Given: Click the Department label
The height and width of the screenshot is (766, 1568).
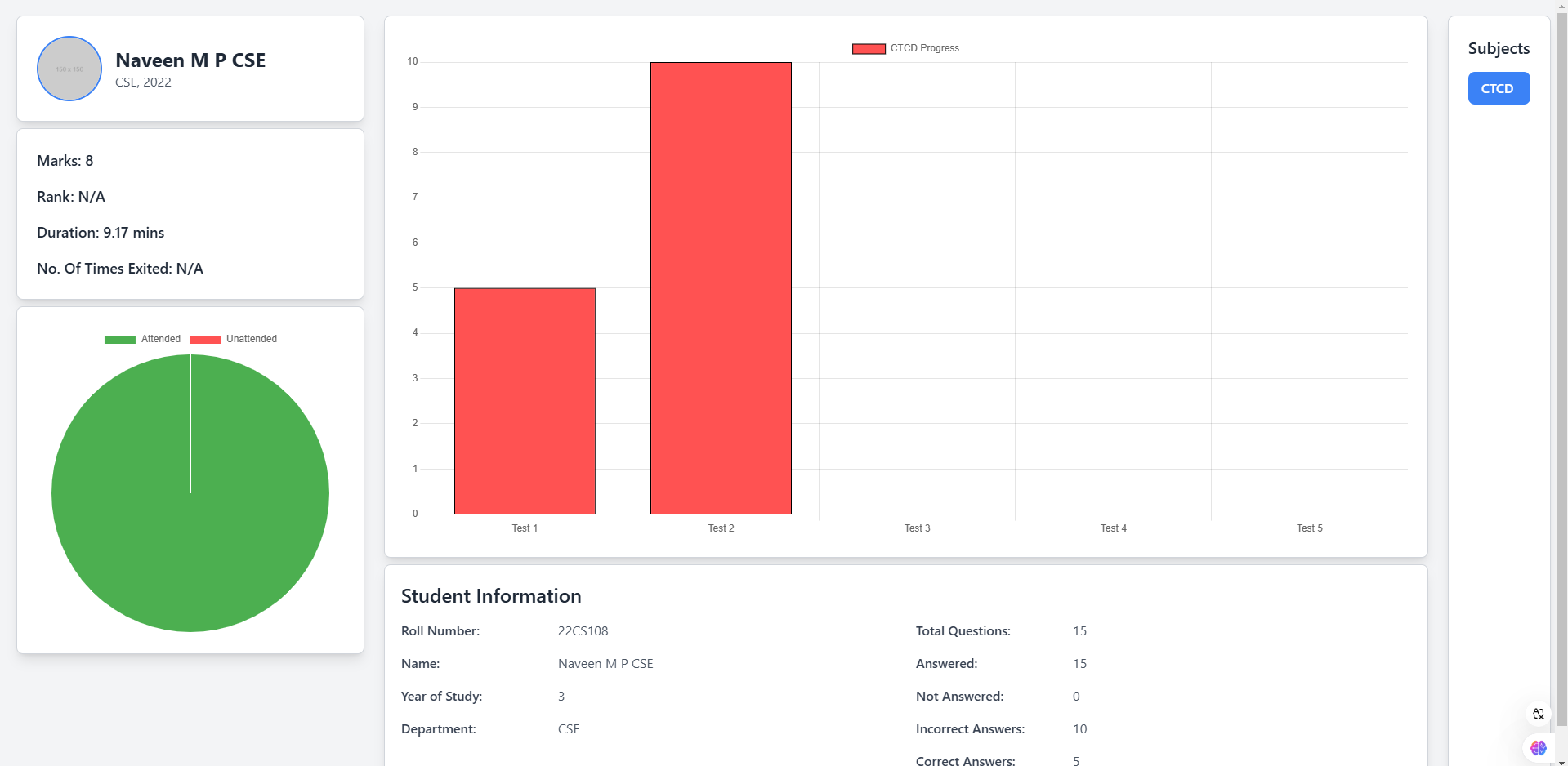Looking at the screenshot, I should pyautogui.click(x=439, y=729).
